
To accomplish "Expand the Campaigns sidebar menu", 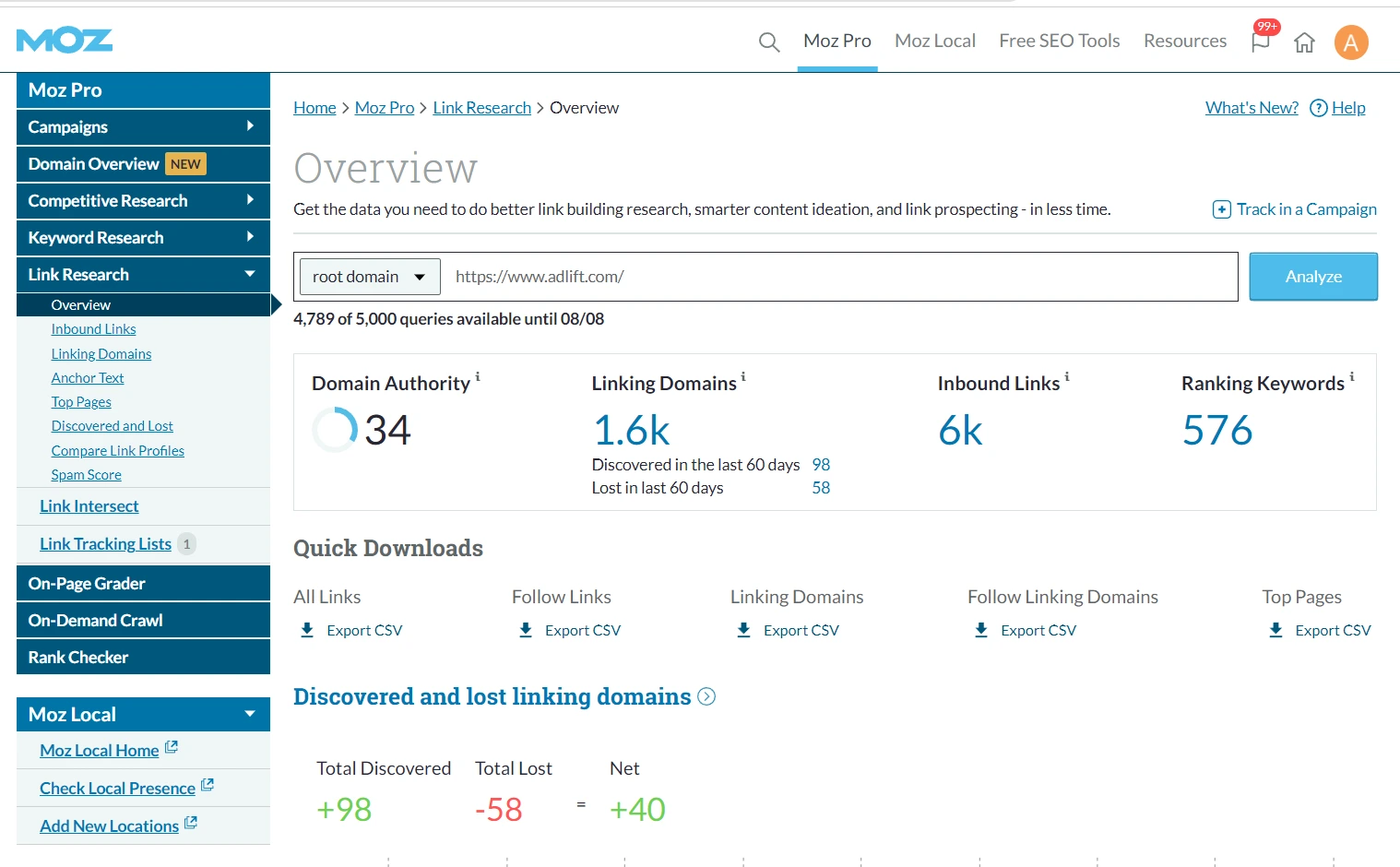I will click(x=143, y=127).
